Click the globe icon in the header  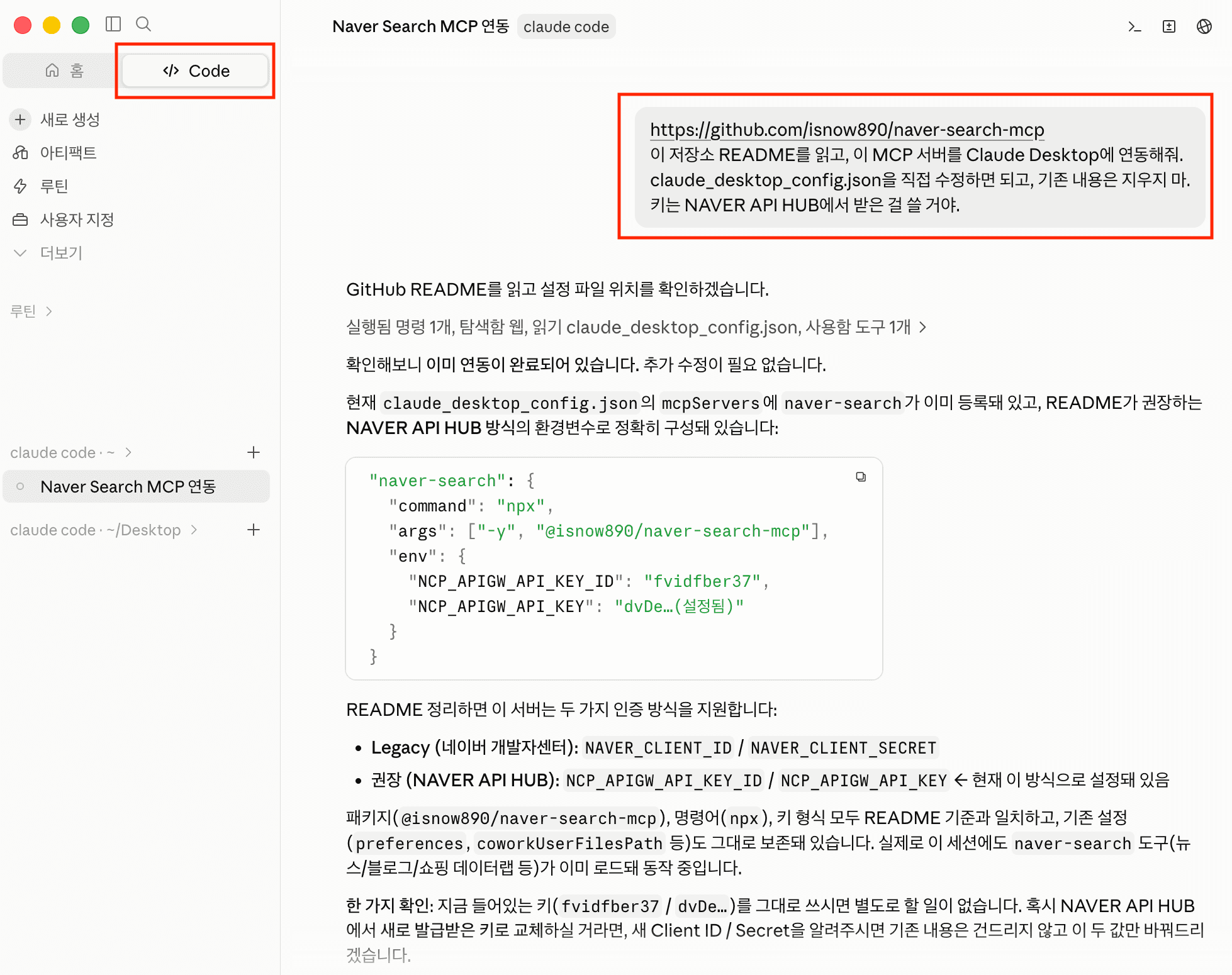(1204, 27)
